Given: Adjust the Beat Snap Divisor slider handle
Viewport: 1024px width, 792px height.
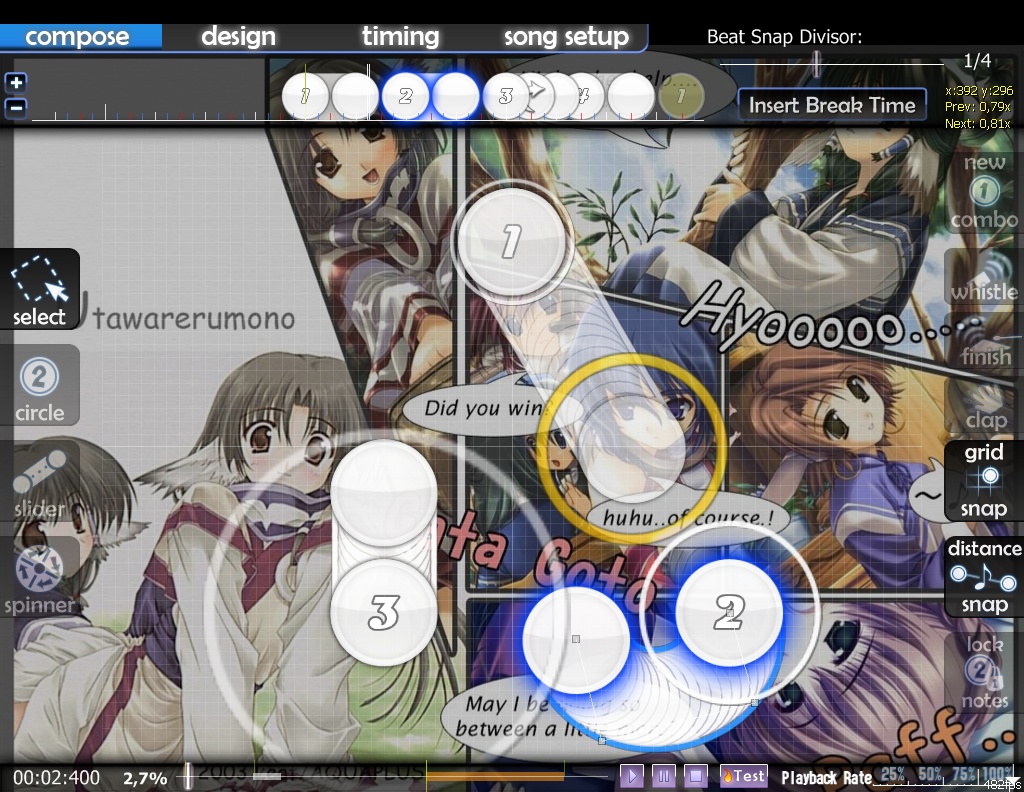Looking at the screenshot, I should click(x=816, y=64).
